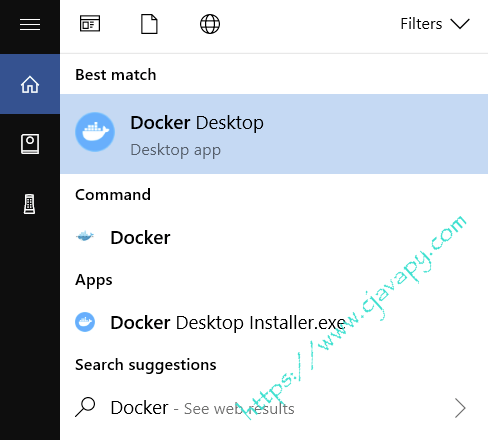Click the Docker Desktop whale icon
The width and height of the screenshot is (488, 440).
coord(95,132)
